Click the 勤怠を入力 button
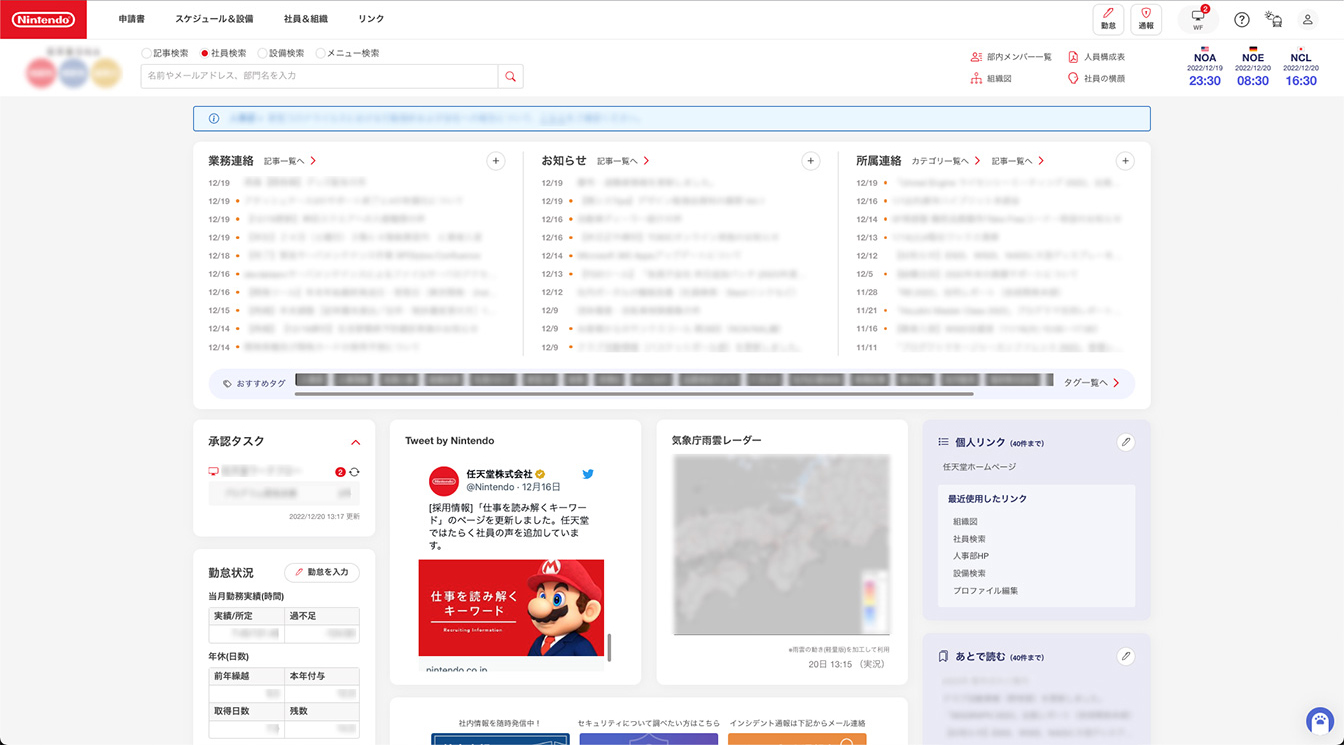This screenshot has height=745, width=1344. coord(322,572)
